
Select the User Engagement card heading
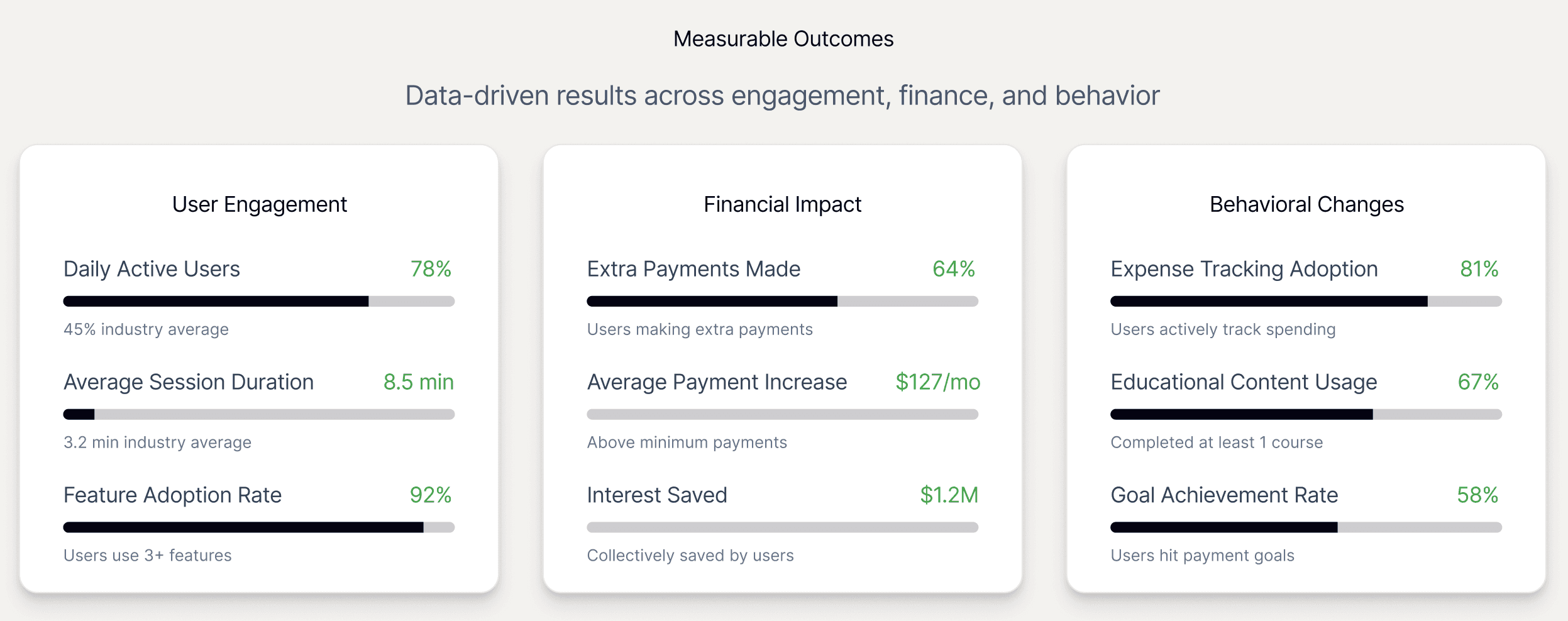pyautogui.click(x=259, y=204)
